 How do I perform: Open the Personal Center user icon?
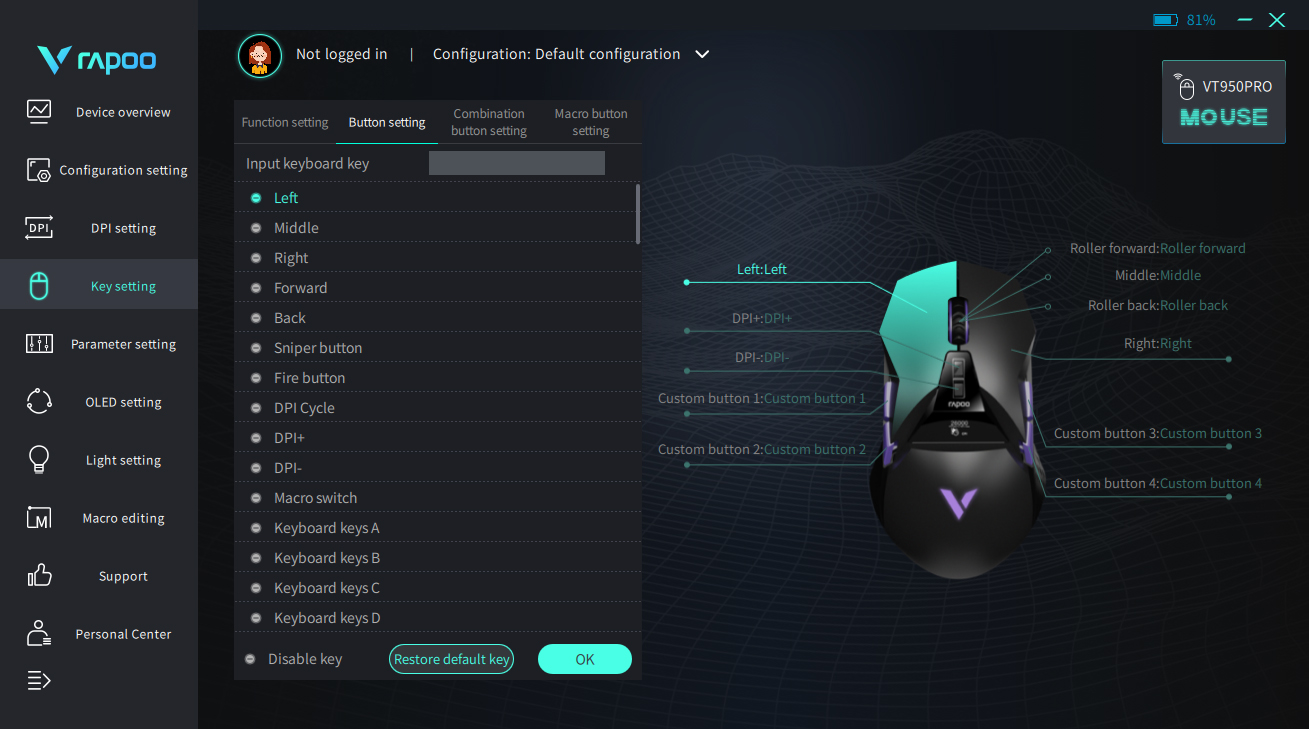click(39, 633)
